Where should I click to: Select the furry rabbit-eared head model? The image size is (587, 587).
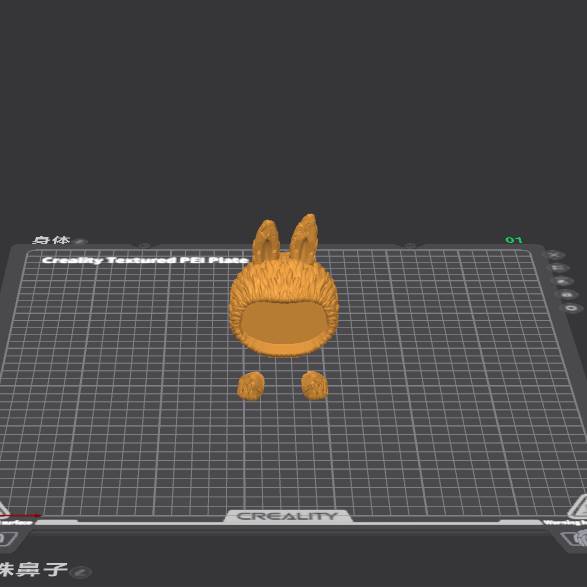284,286
